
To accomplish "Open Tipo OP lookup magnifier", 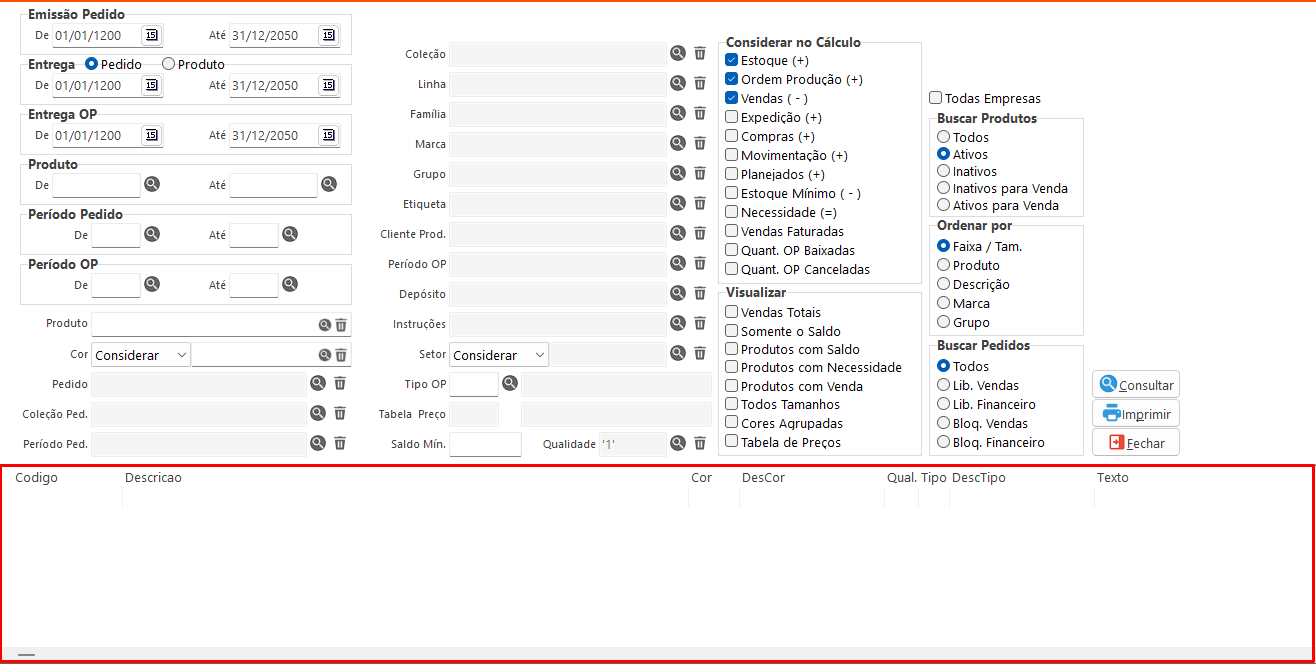I will pos(510,384).
